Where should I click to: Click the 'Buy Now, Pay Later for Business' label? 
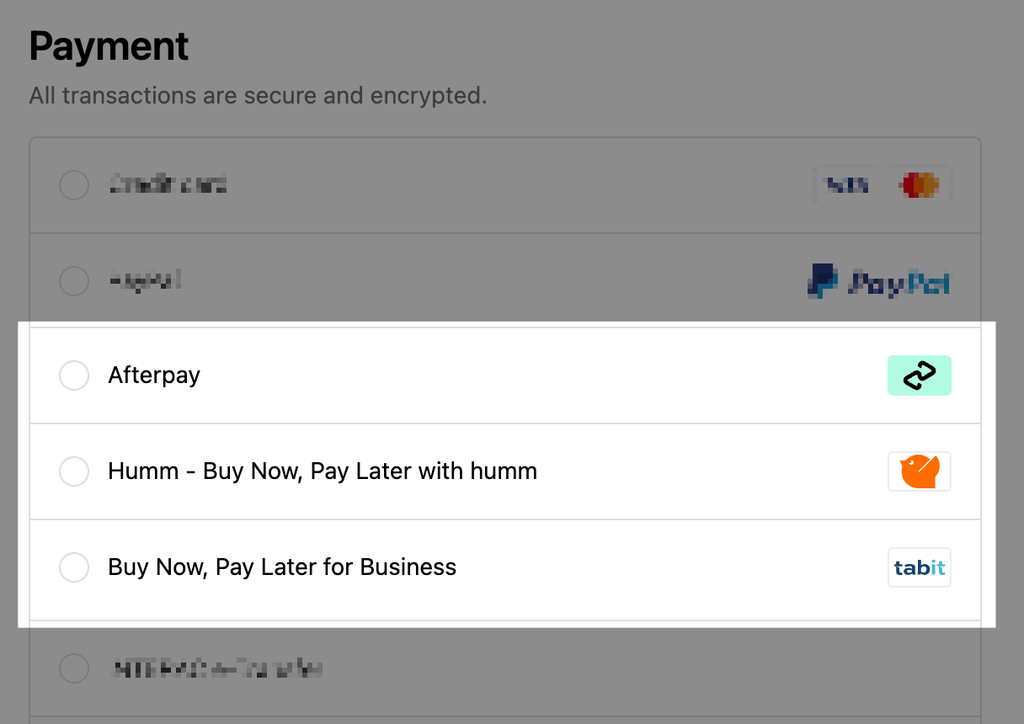pyautogui.click(x=282, y=567)
